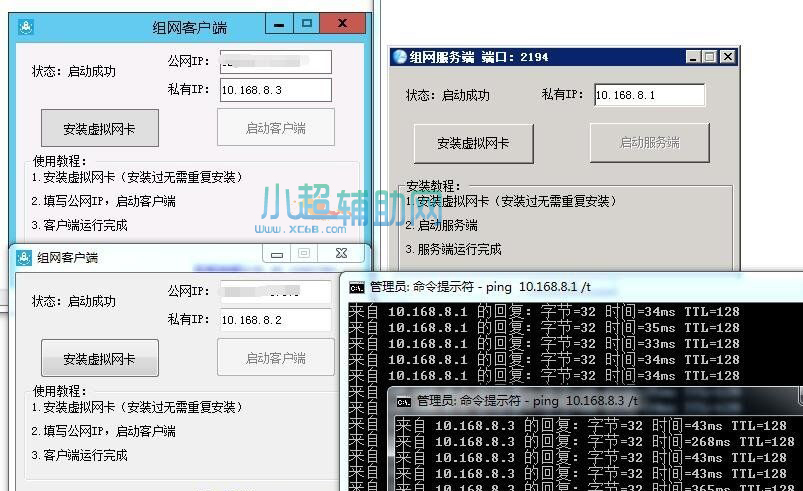Image resolution: width=803 pixels, height=491 pixels.
Task: Minimize the 组网服务端 window
Action: point(693,57)
